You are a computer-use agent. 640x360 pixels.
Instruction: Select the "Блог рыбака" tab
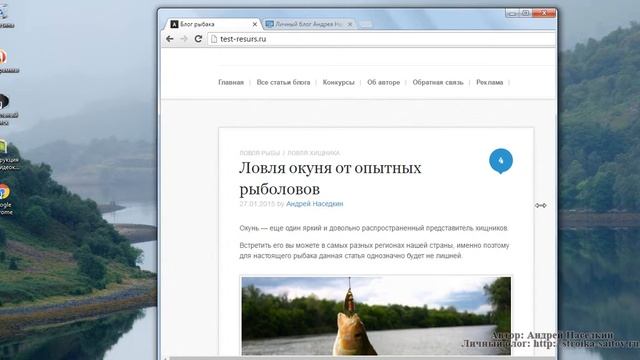[x=212, y=24]
